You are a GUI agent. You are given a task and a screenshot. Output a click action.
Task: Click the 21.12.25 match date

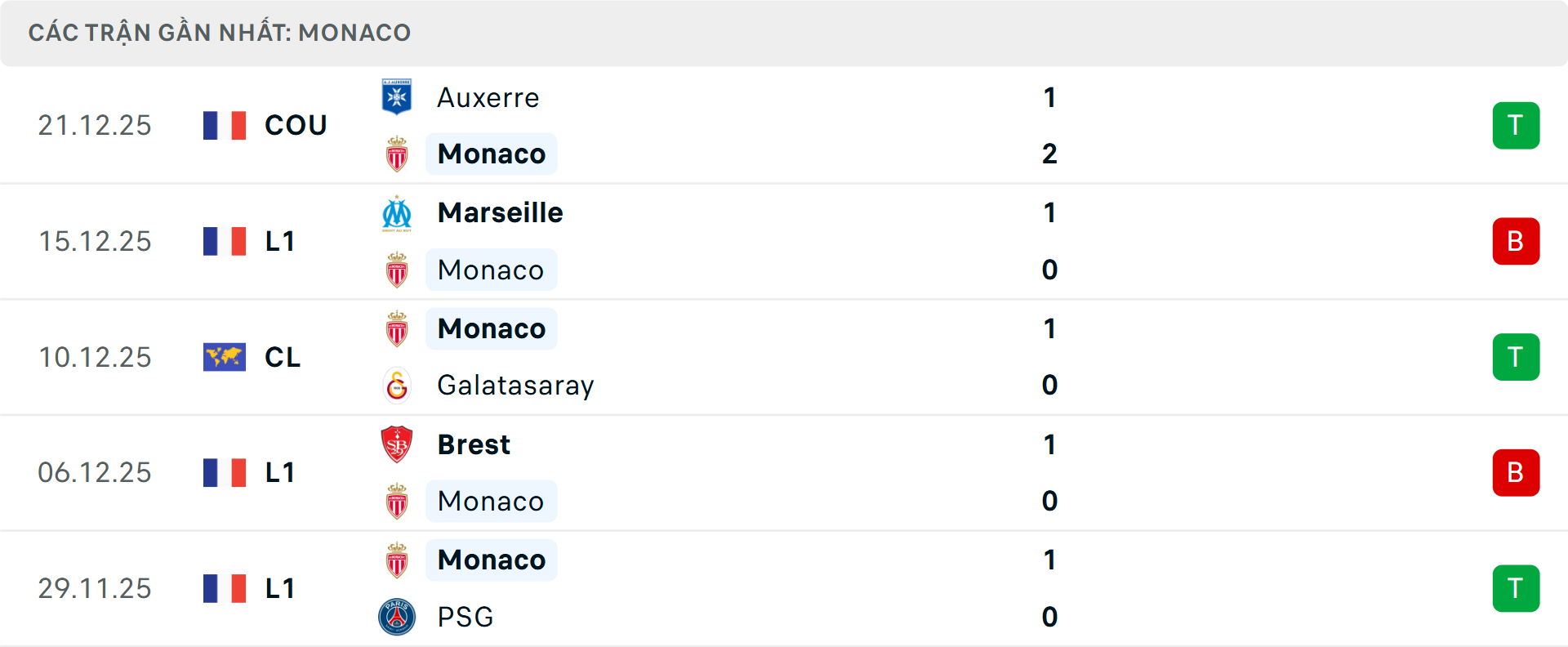coord(95,126)
